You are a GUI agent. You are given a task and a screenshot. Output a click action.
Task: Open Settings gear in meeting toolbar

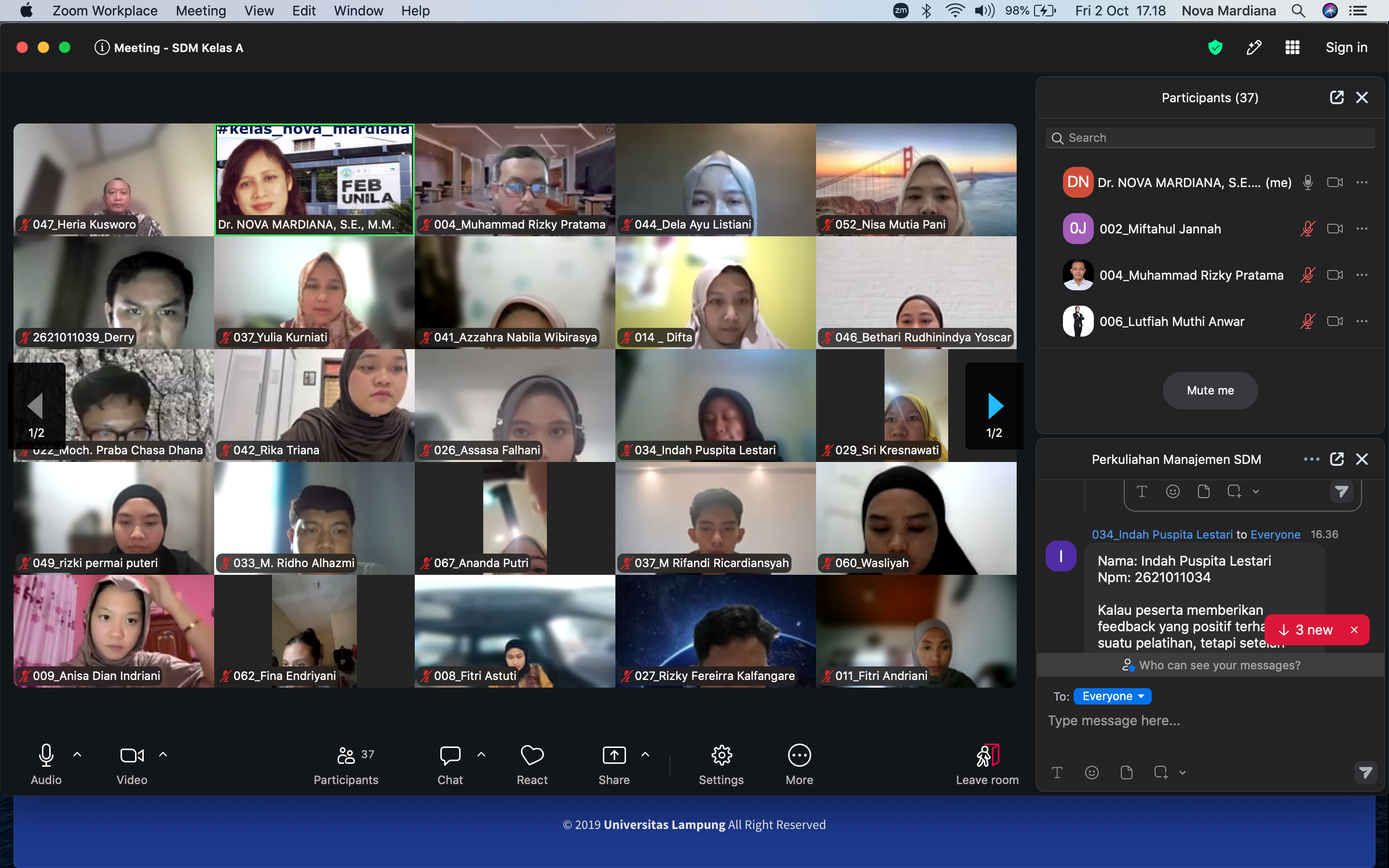(x=722, y=764)
